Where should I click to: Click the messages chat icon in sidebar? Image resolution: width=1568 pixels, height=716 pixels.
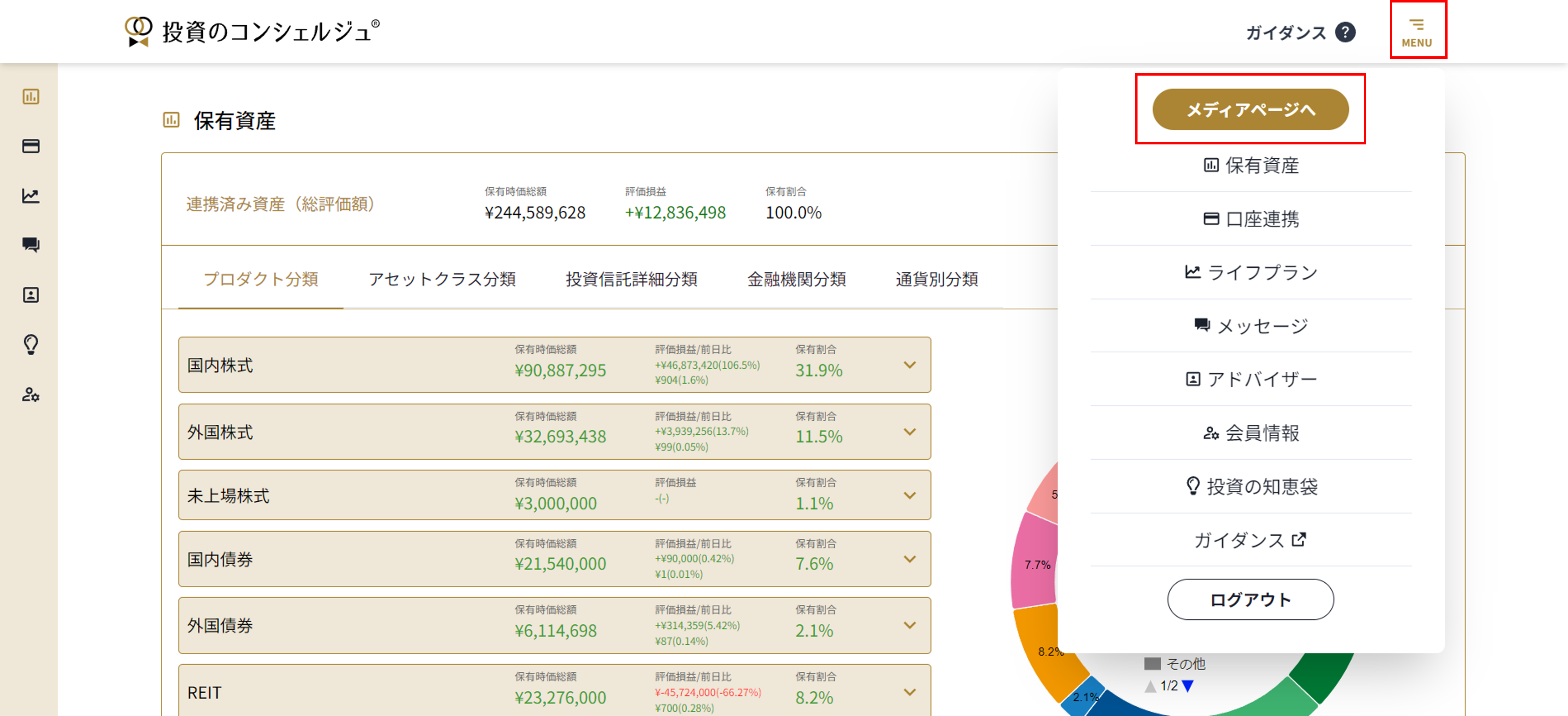(30, 245)
